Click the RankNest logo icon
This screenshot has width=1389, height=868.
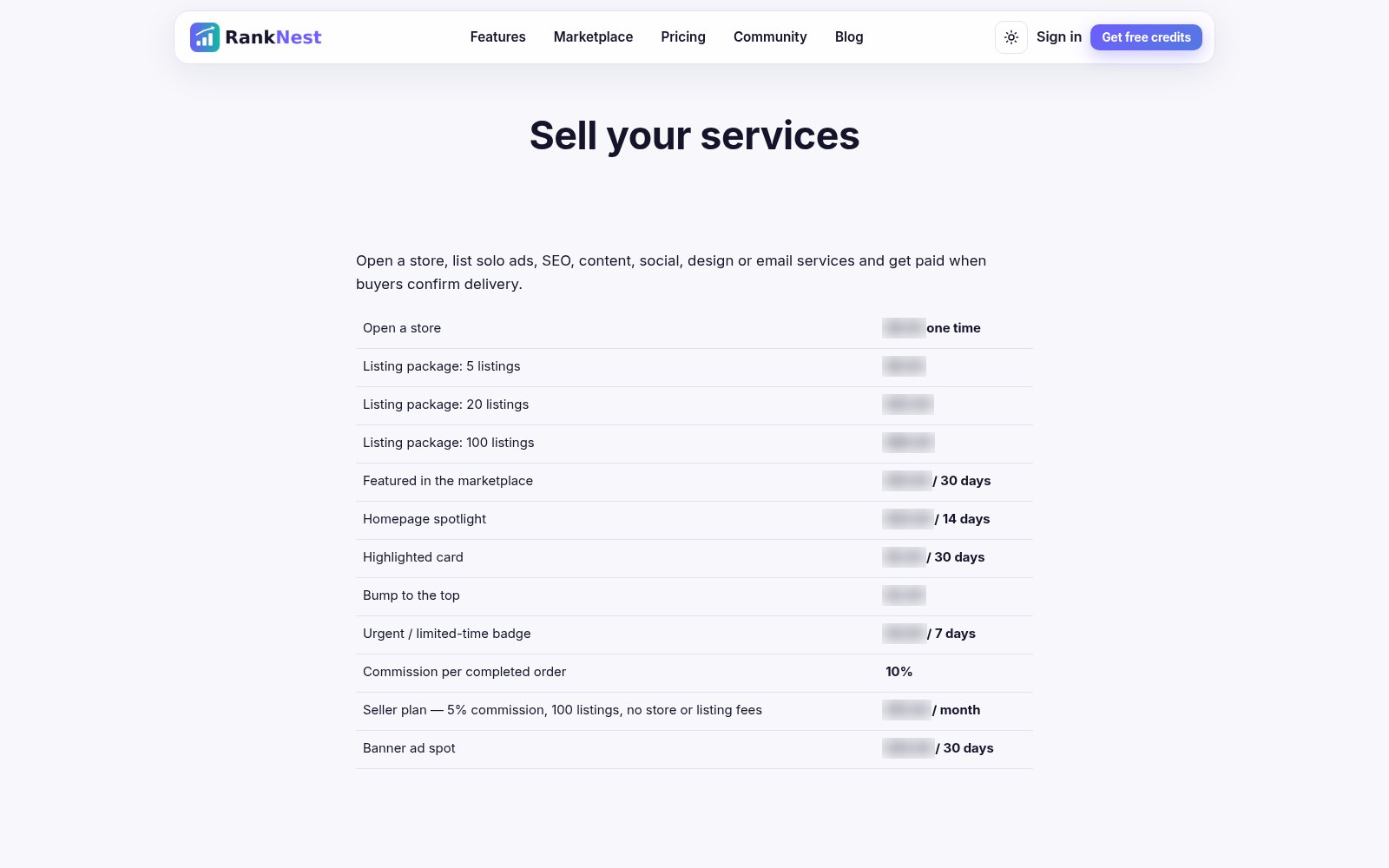205,37
